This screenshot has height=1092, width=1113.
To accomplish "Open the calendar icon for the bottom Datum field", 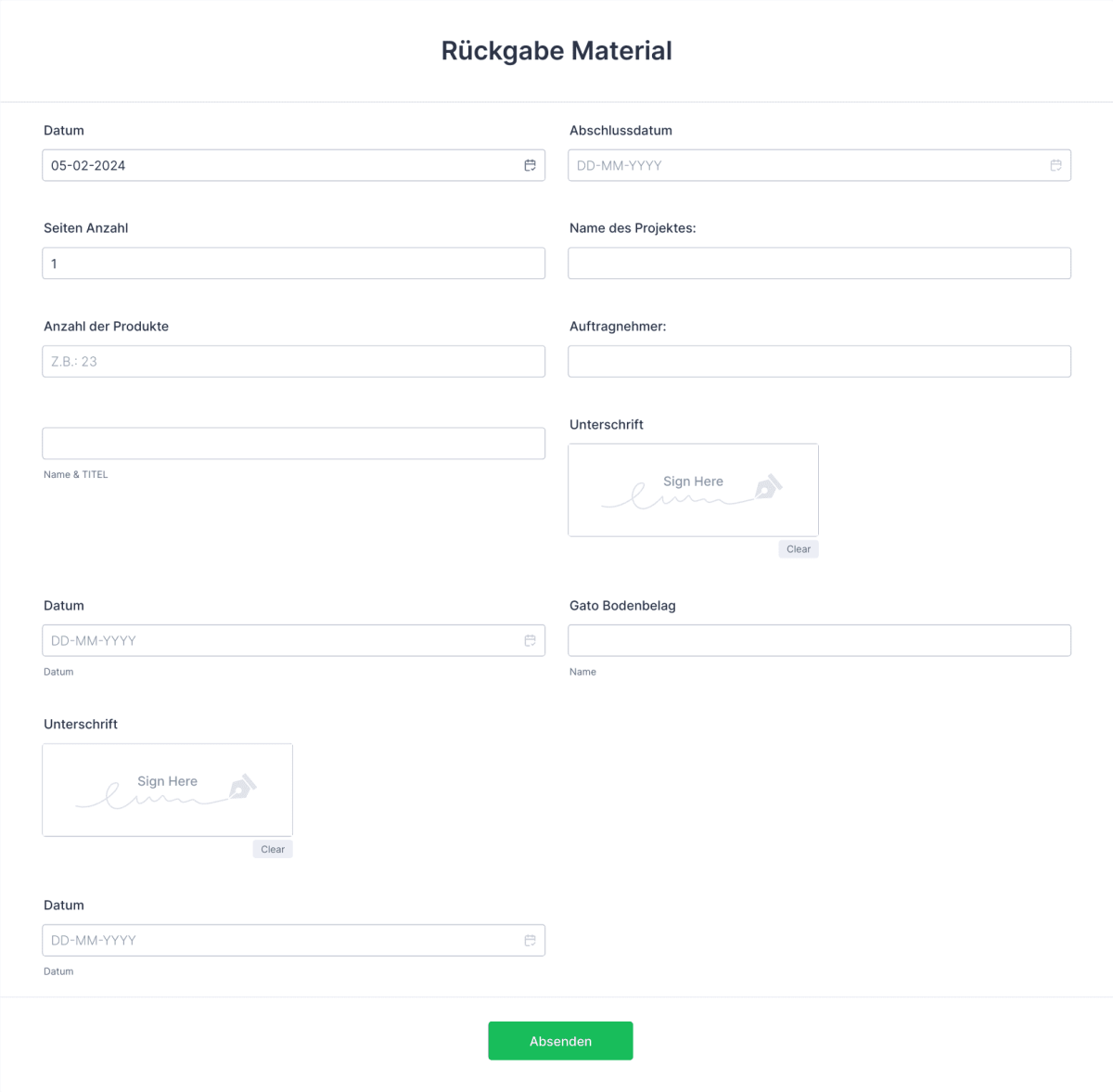I will coord(530,940).
